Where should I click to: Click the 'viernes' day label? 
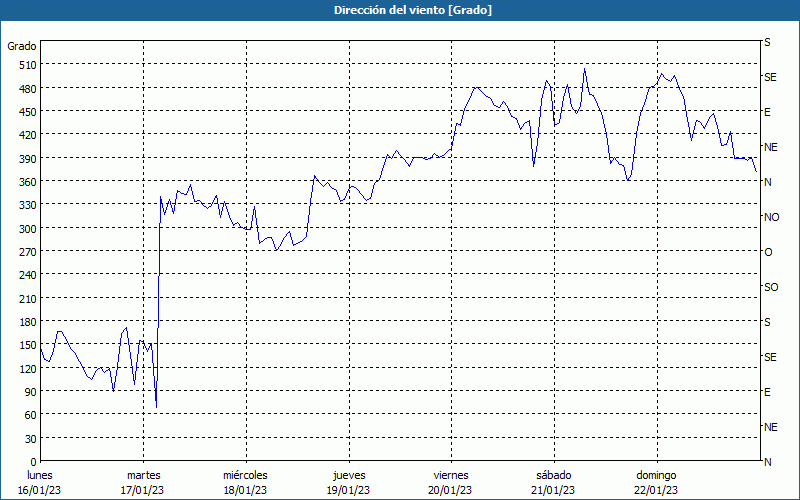click(451, 475)
